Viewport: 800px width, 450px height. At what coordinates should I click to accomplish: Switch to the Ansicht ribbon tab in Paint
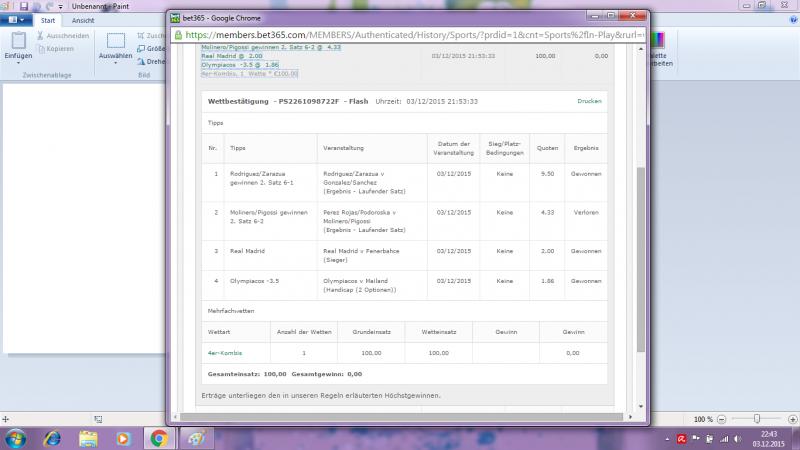click(83, 20)
